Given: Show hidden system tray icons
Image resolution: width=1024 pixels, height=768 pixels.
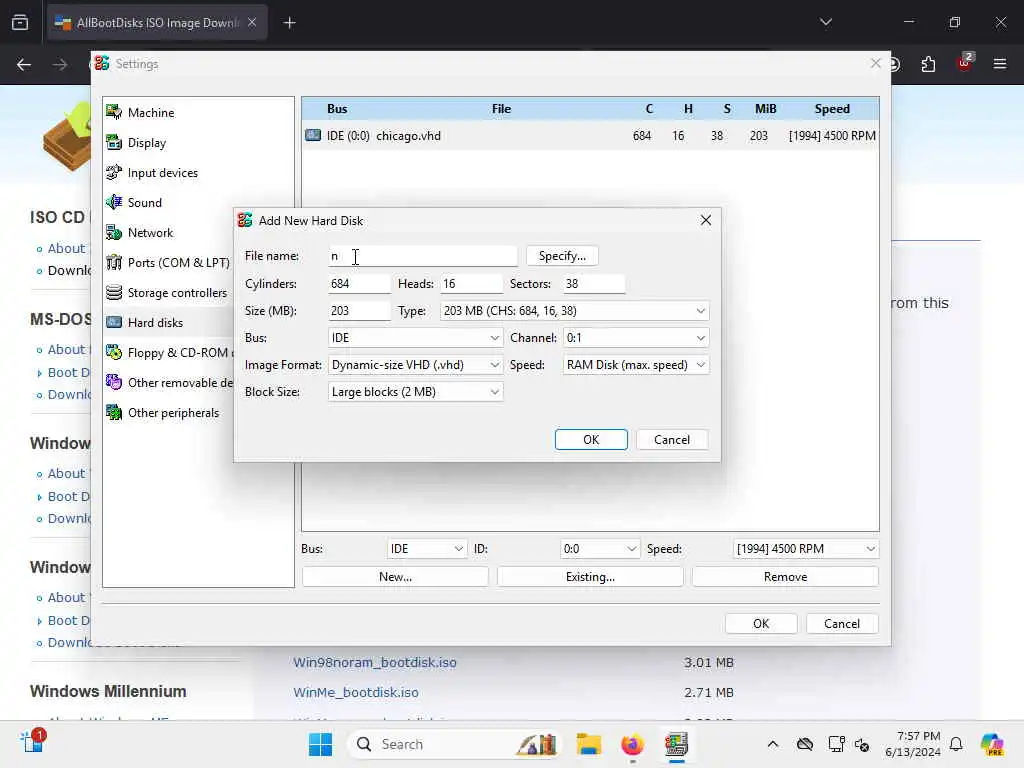Looking at the screenshot, I should [773, 744].
